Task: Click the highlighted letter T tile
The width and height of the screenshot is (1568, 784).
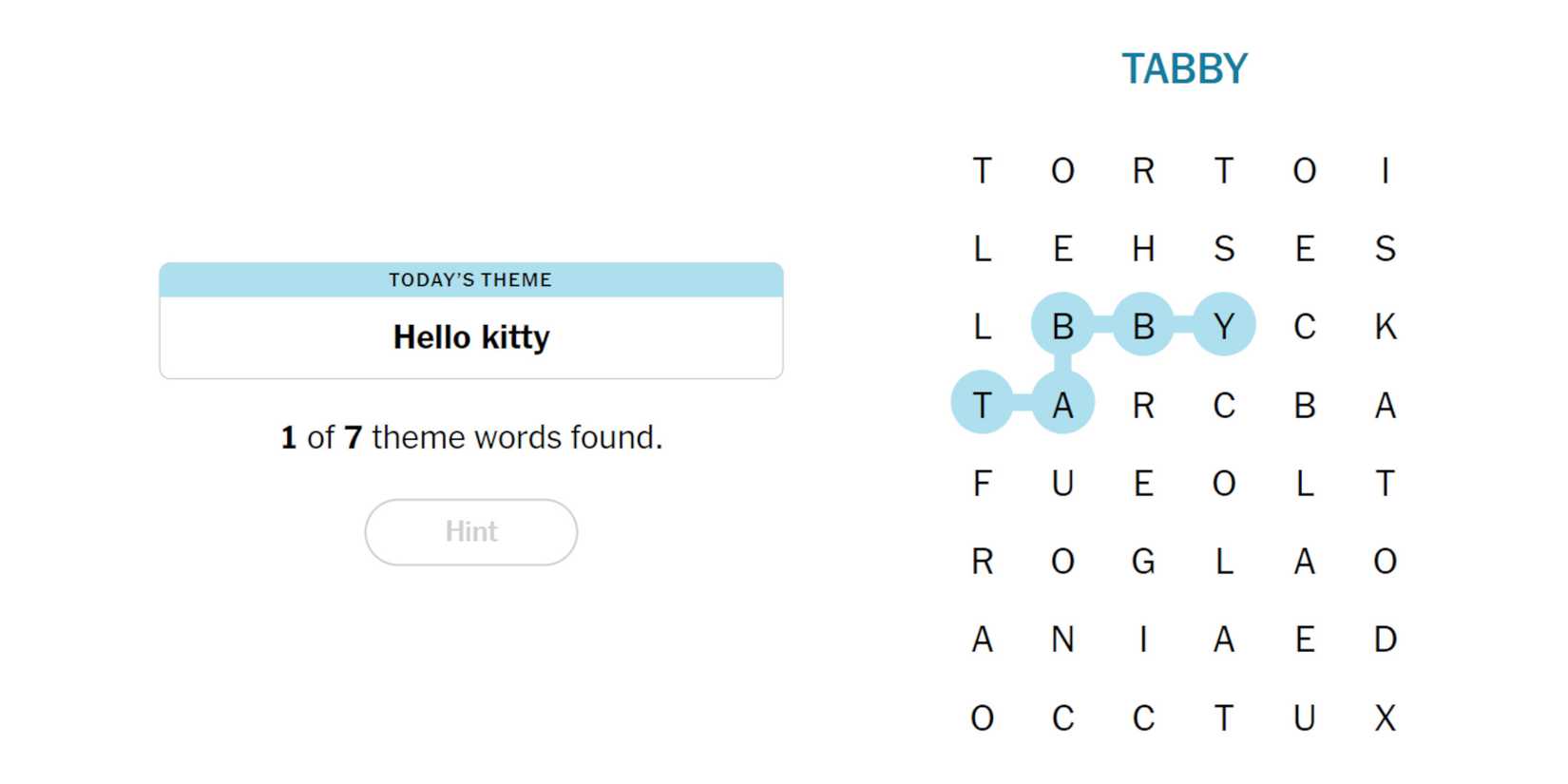Action: pyautogui.click(x=982, y=404)
